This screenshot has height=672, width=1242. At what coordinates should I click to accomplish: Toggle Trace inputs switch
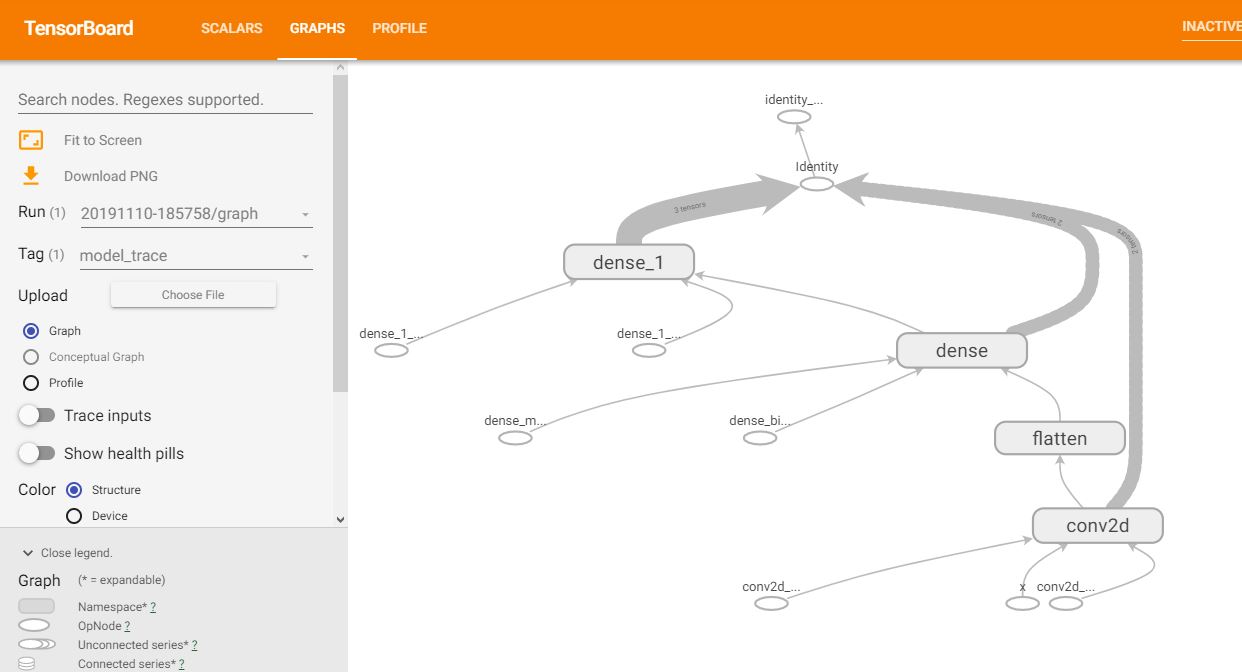(37, 415)
